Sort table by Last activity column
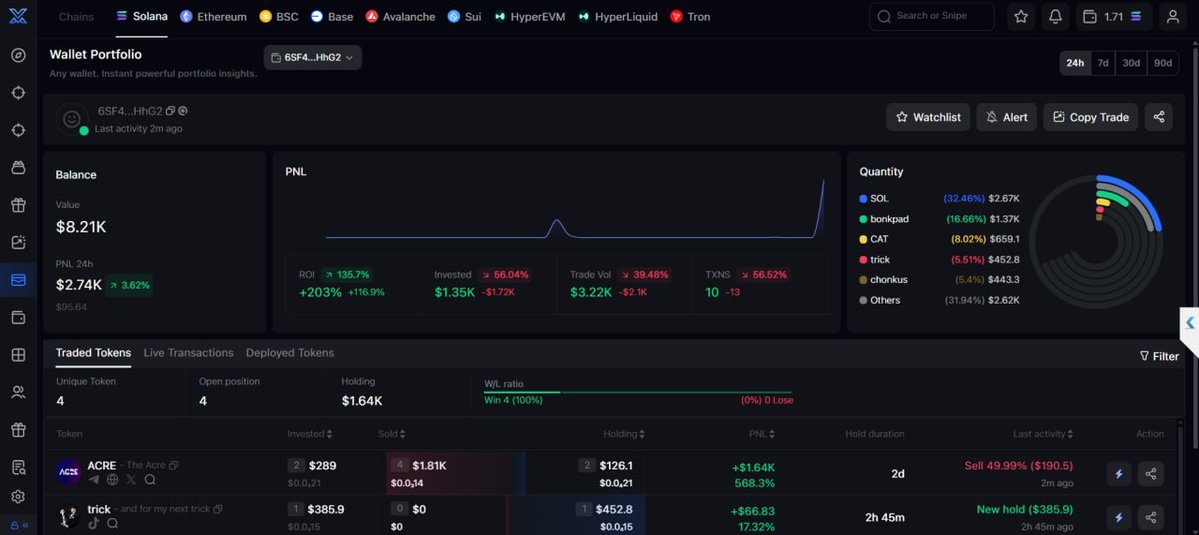The width and height of the screenshot is (1199, 535). [1043, 434]
